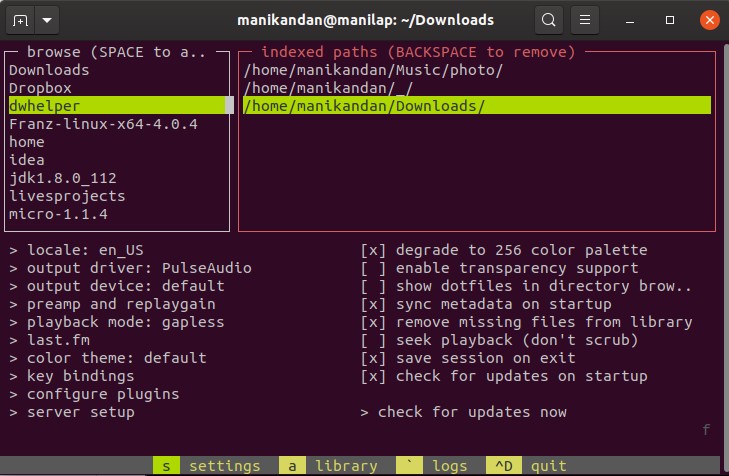
Task: Change color theme: default
Action: pyautogui.click(x=107, y=358)
